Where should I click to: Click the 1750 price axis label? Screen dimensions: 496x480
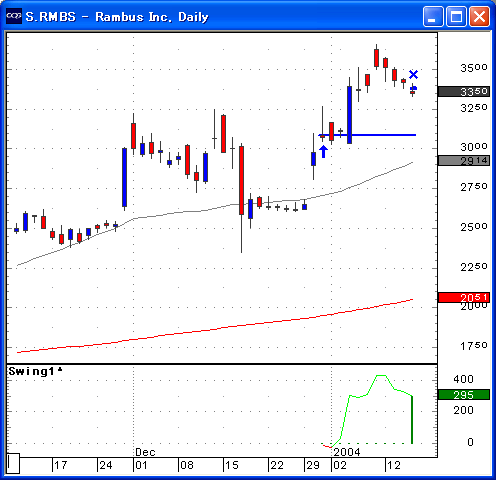[474, 346]
